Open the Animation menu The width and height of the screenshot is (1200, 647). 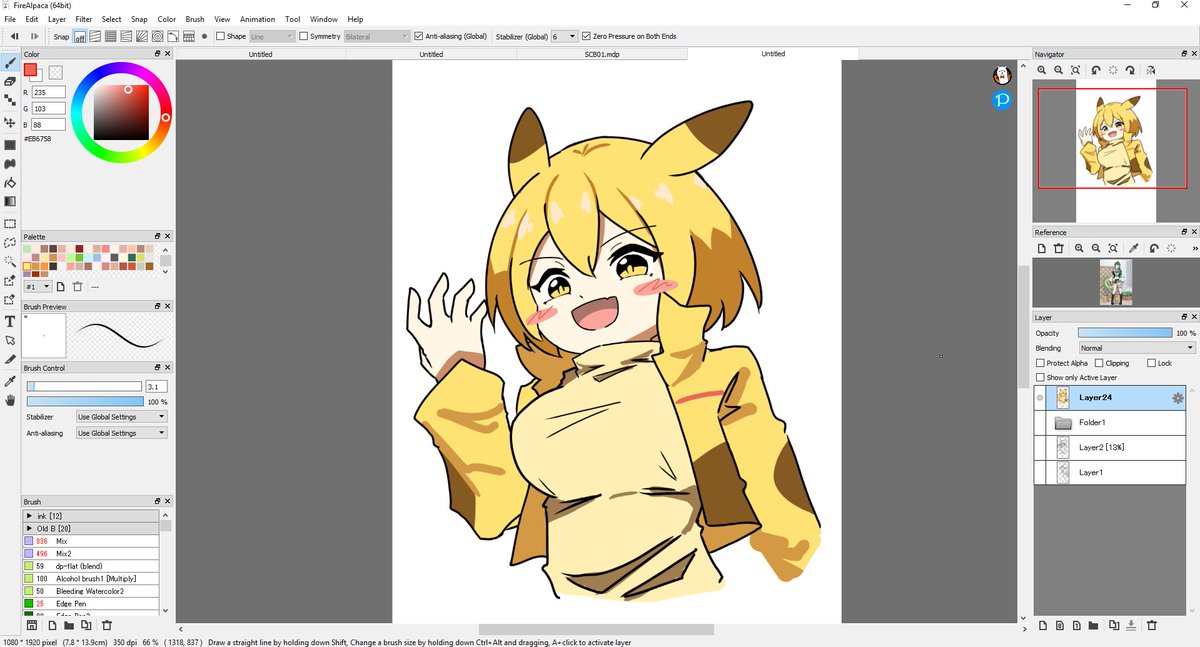pos(257,19)
